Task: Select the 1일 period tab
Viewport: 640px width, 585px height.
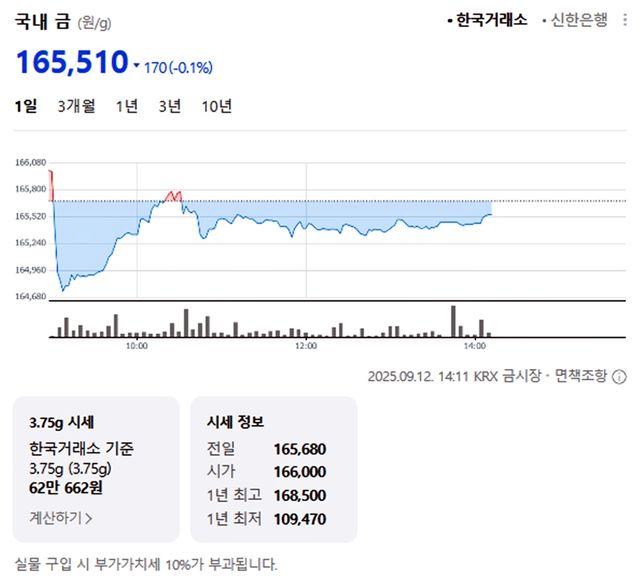Action: (26, 107)
